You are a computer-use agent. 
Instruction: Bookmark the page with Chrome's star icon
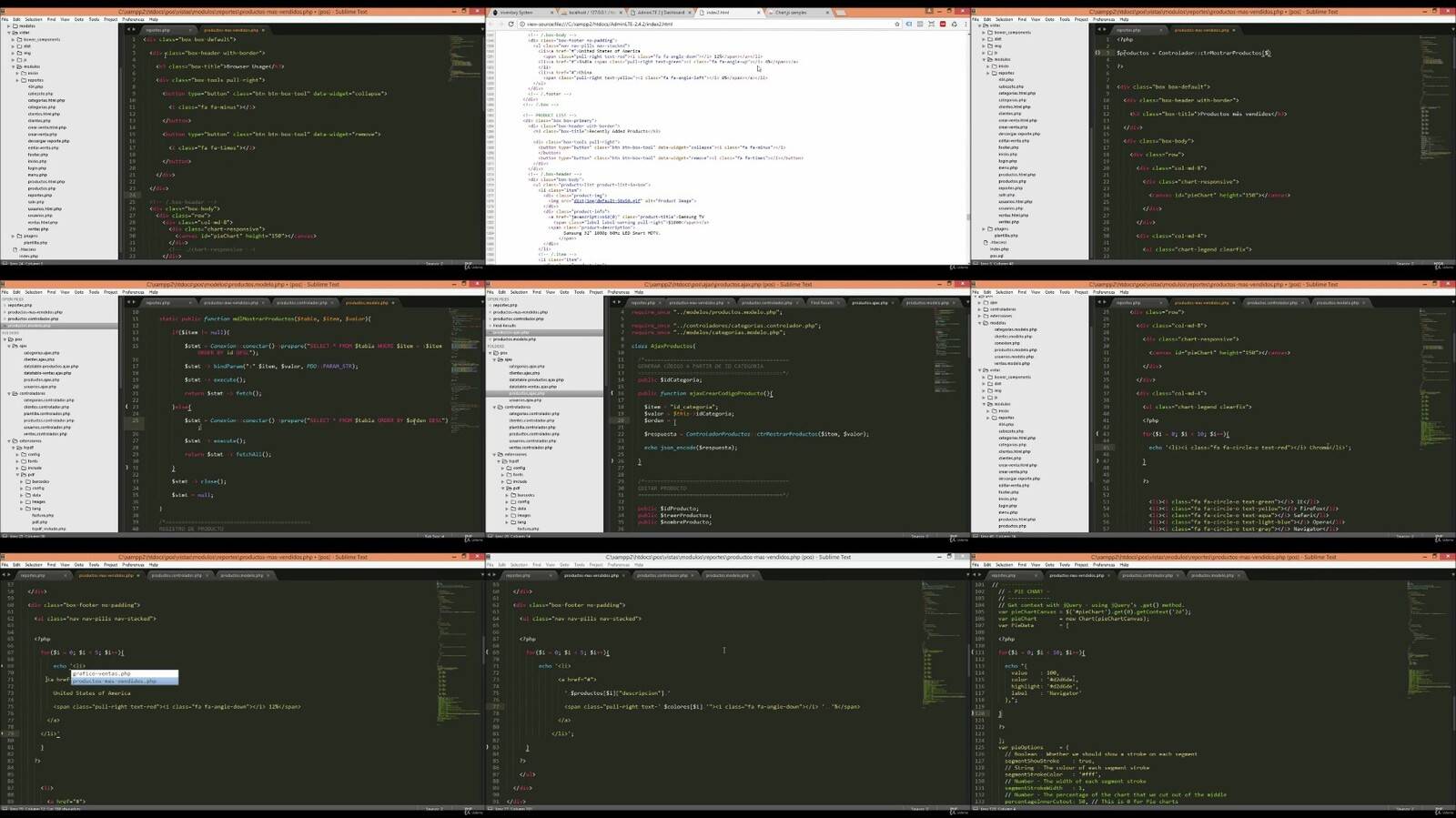point(896,24)
